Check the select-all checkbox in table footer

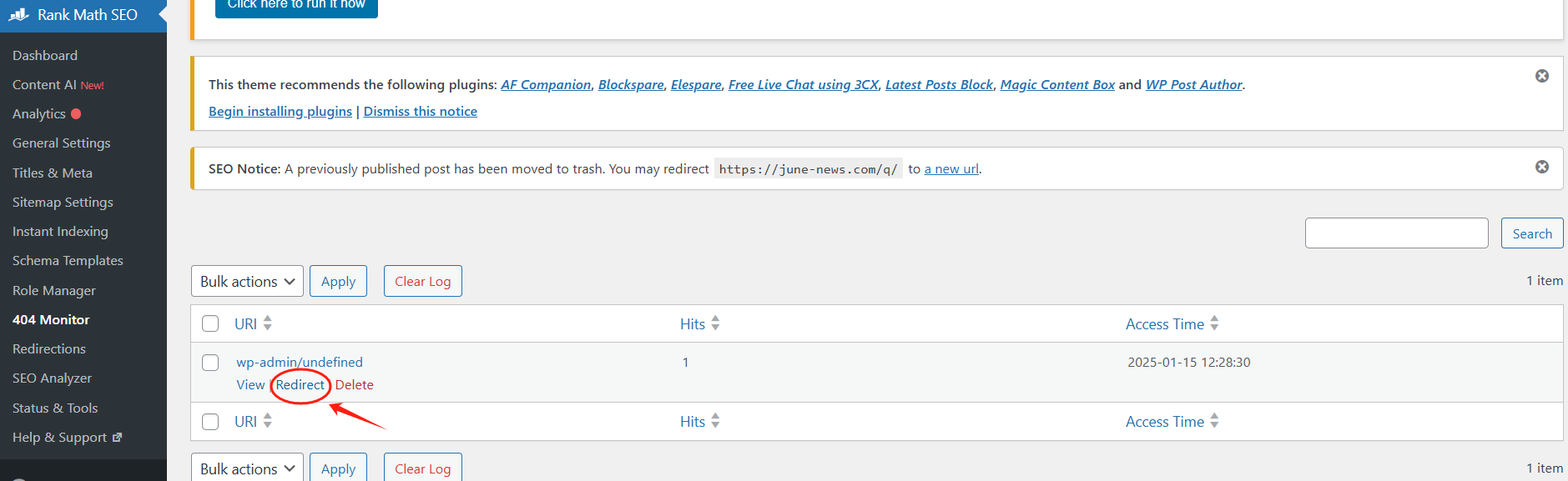(x=210, y=421)
